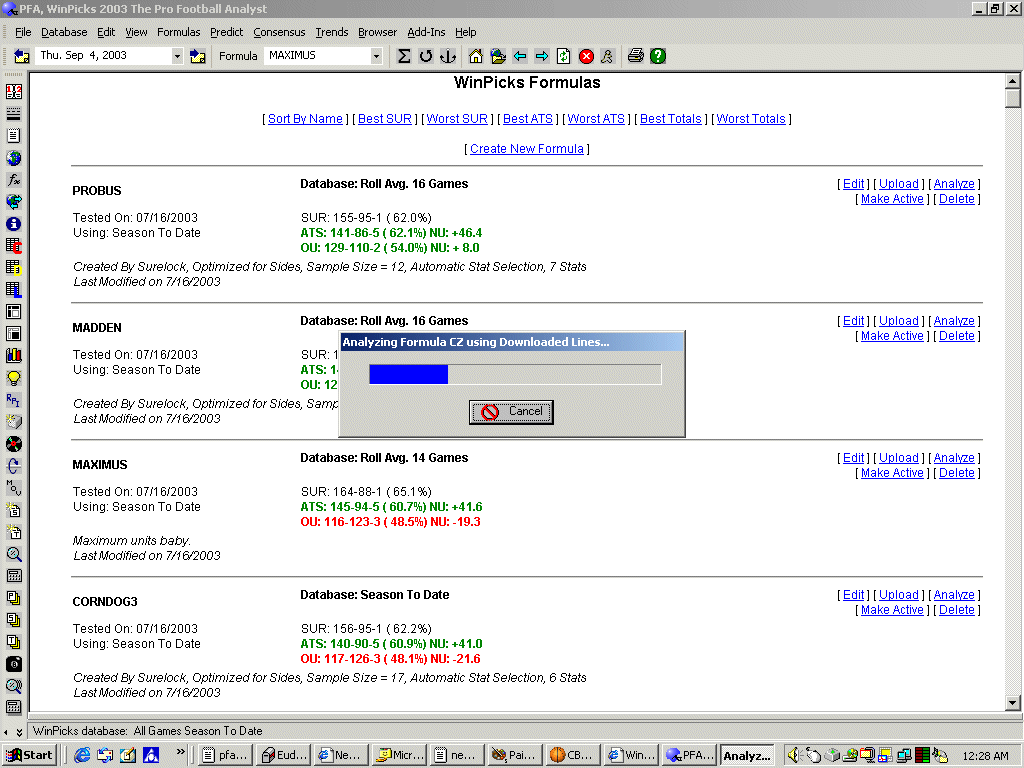Click the black 8-ball sidebar icon
The image size is (1024, 768).
pyautogui.click(x=13, y=664)
